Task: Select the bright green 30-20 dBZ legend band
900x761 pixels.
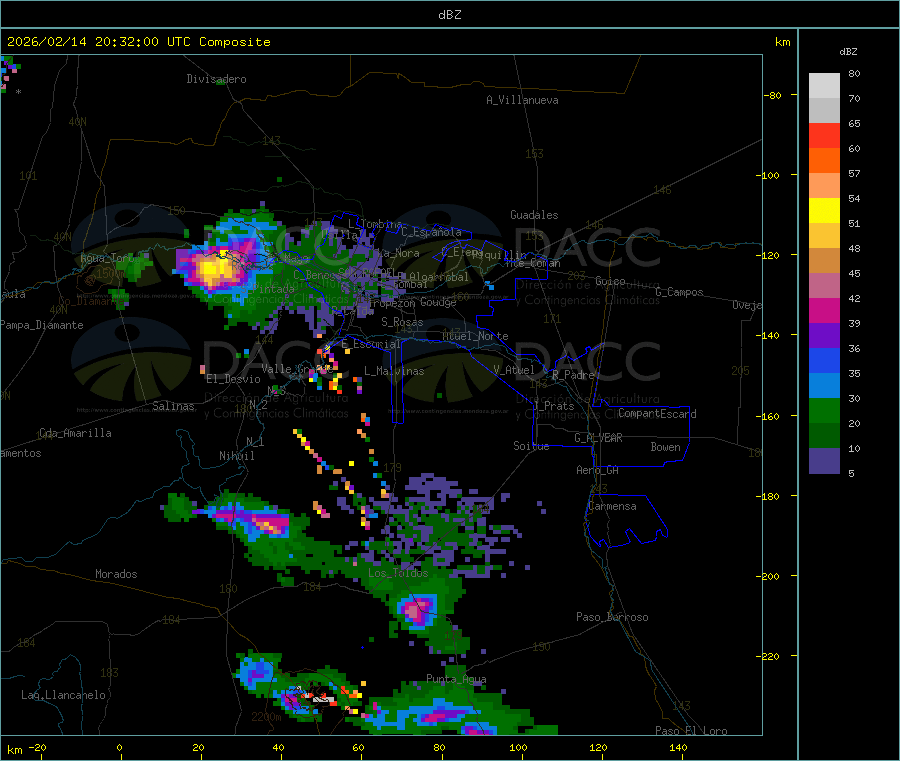Action: [x=824, y=410]
